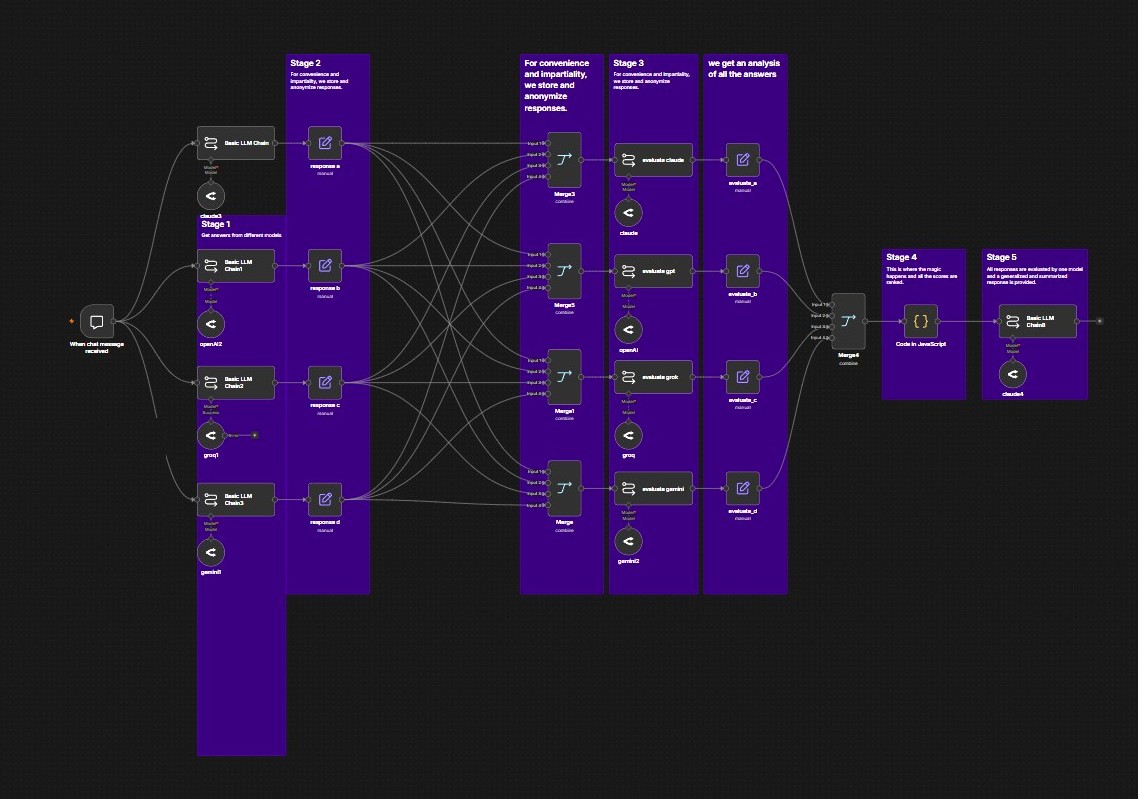Screen dimensions: 1138x799
Task: Click the Stage 4 sticky note title
Action: [x=901, y=257]
